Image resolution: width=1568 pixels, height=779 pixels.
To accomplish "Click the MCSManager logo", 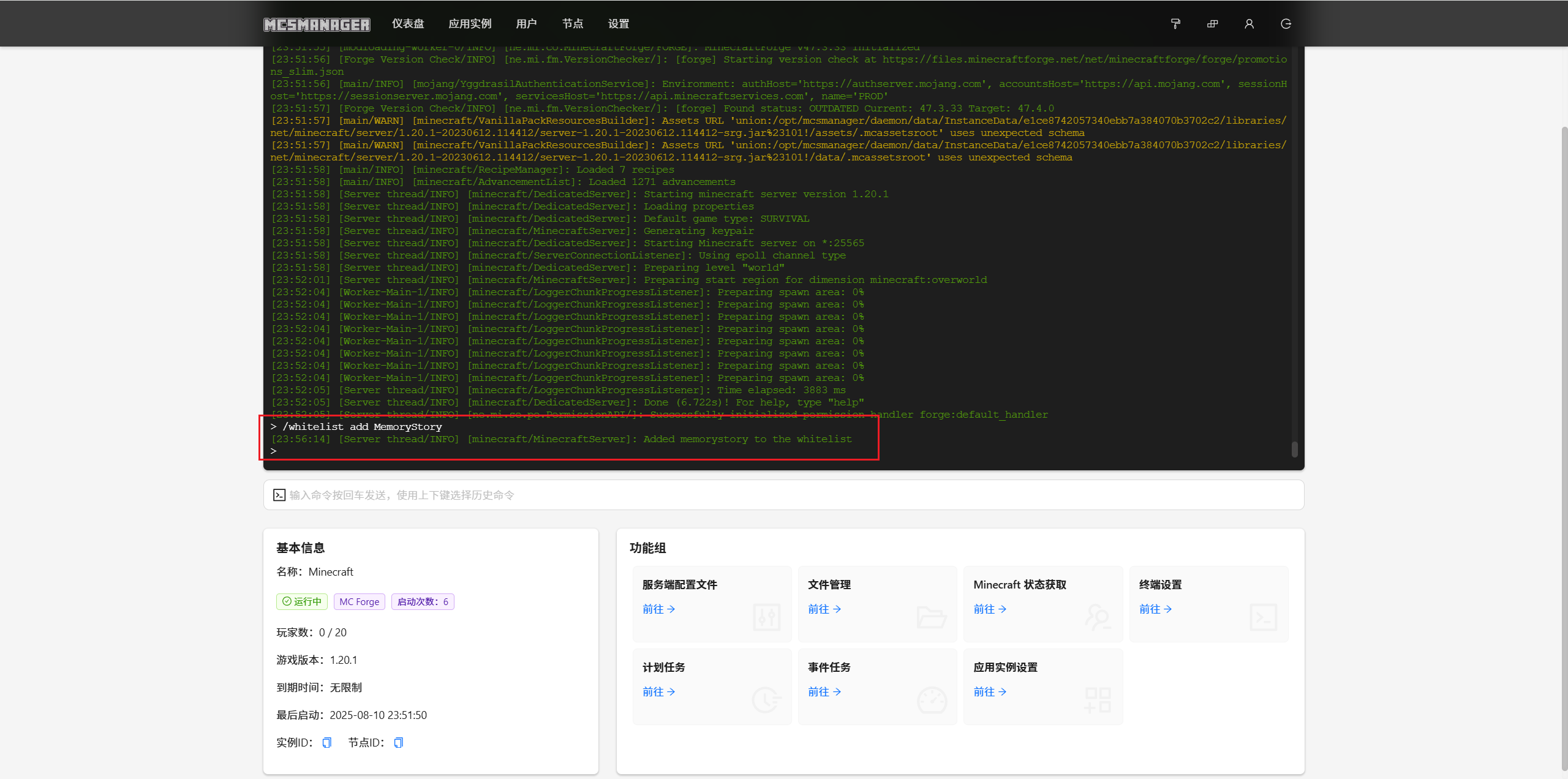I will (317, 24).
